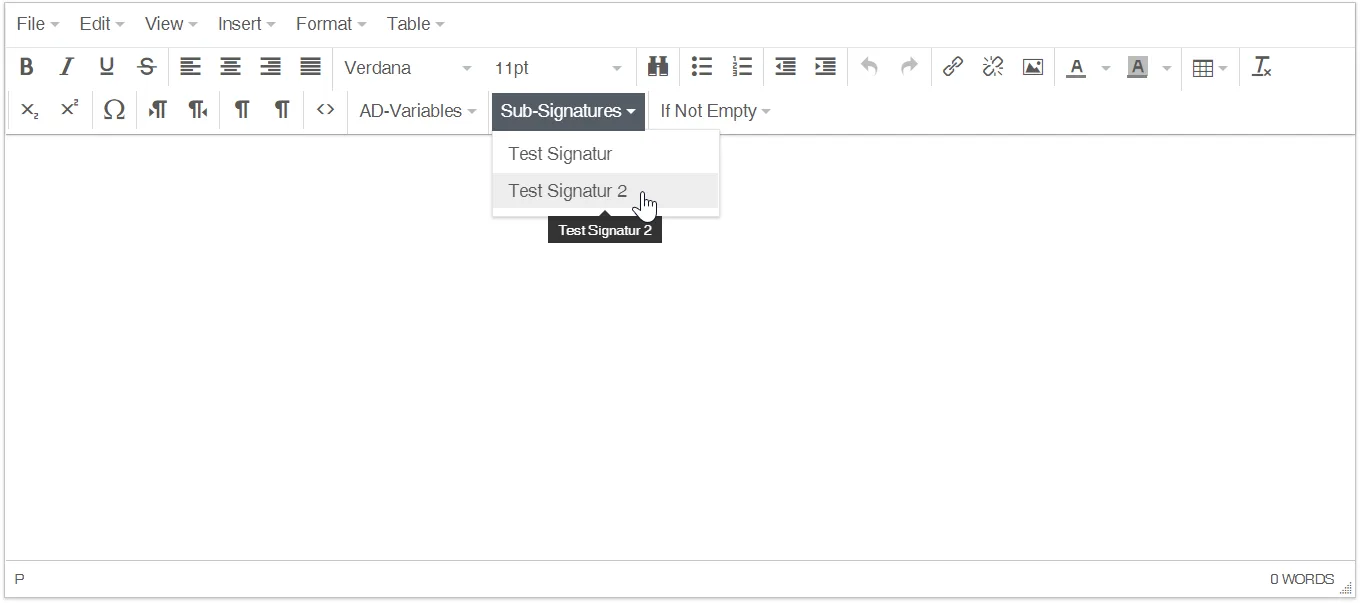Grab the editor resize handle

coord(1346,588)
